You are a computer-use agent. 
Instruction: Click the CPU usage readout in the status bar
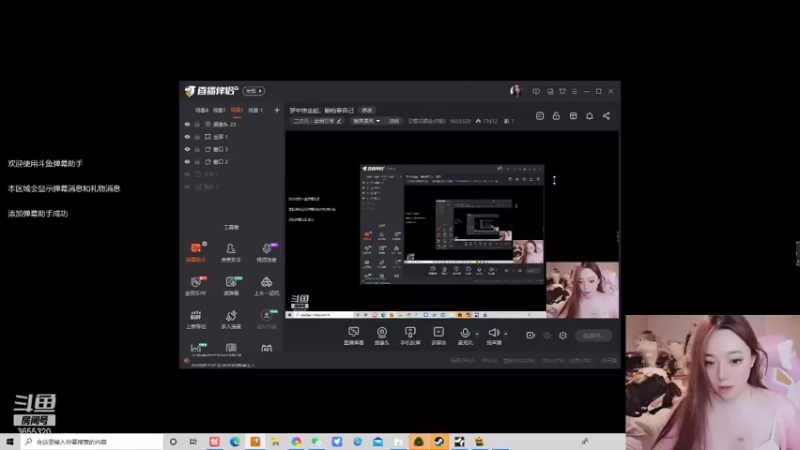pyautogui.click(x=552, y=361)
